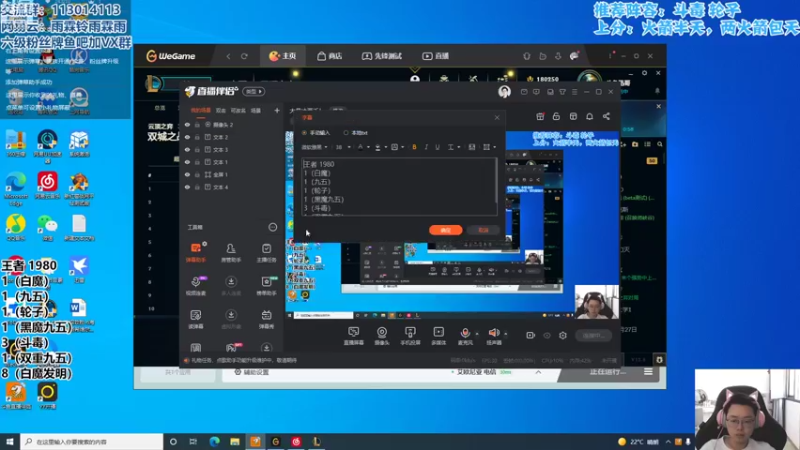Viewport: 800px width, 450px height.
Task: Collapse toolbox with minus circle icon
Action: 273,227
